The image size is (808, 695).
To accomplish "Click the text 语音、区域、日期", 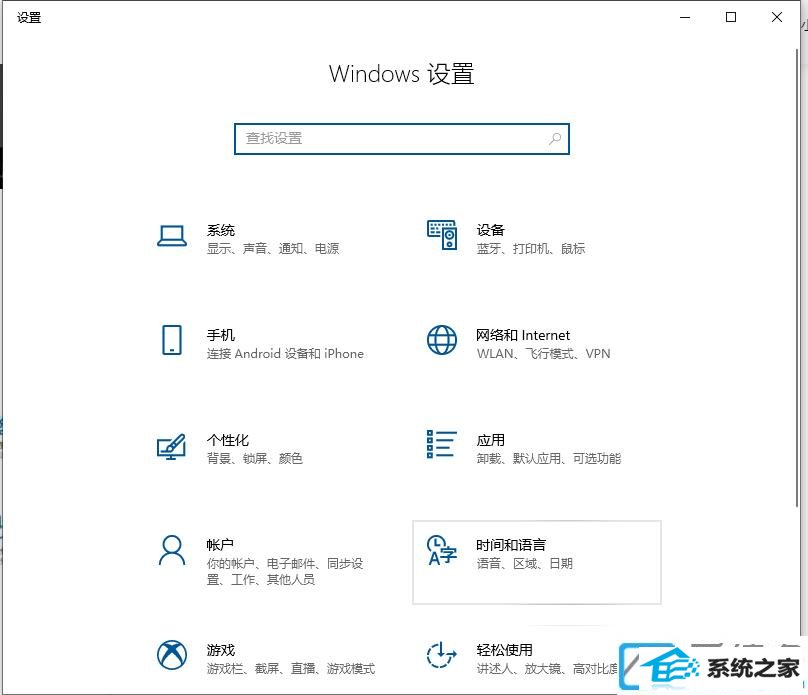I will 525,563.
